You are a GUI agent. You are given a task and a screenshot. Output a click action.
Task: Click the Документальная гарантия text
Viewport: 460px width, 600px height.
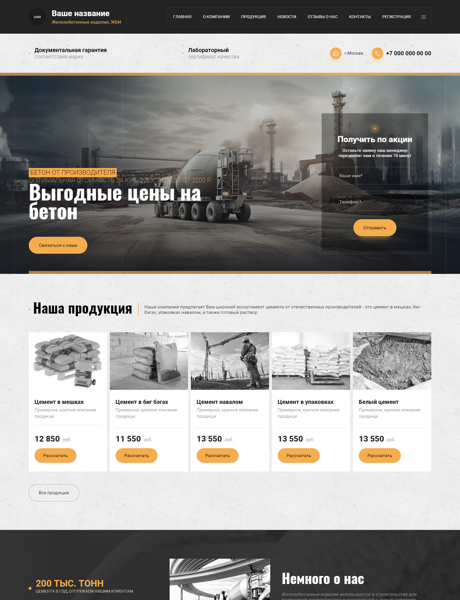pyautogui.click(x=71, y=50)
